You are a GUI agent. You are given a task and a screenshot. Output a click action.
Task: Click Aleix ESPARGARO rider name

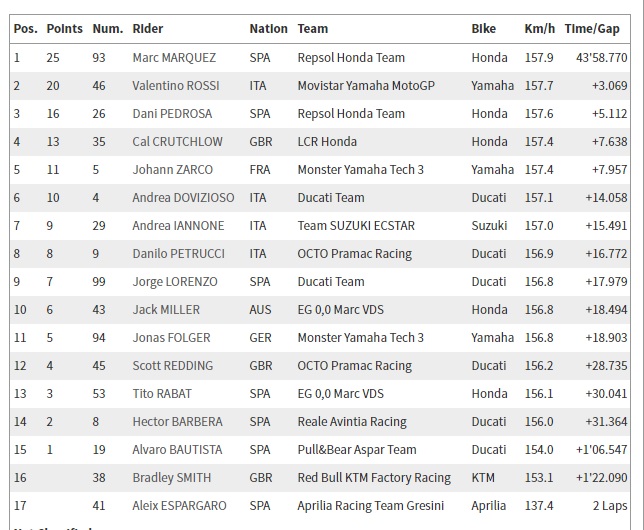pyautogui.click(x=179, y=505)
